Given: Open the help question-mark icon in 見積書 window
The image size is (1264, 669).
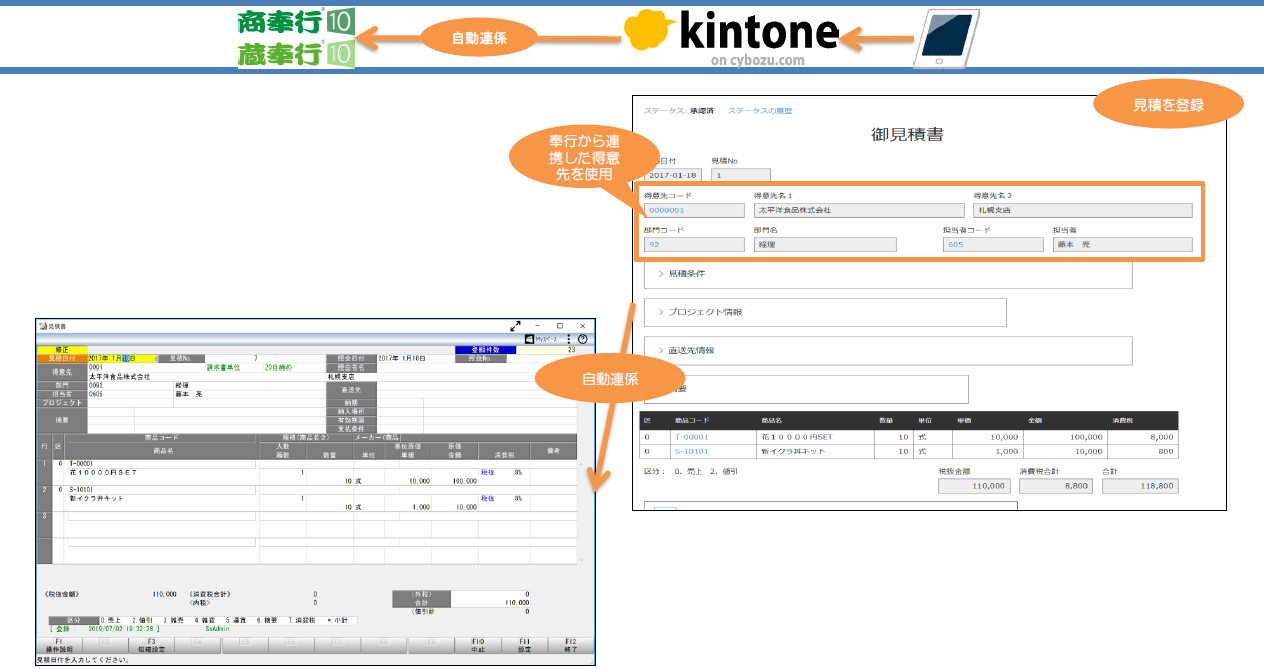Looking at the screenshot, I should pyautogui.click(x=583, y=340).
